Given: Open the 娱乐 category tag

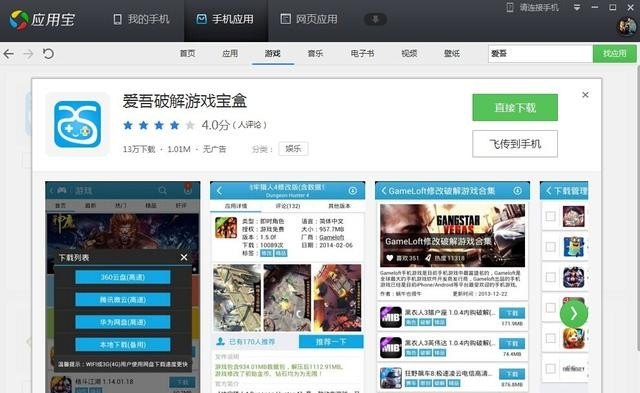Looking at the screenshot, I should coord(293,149).
